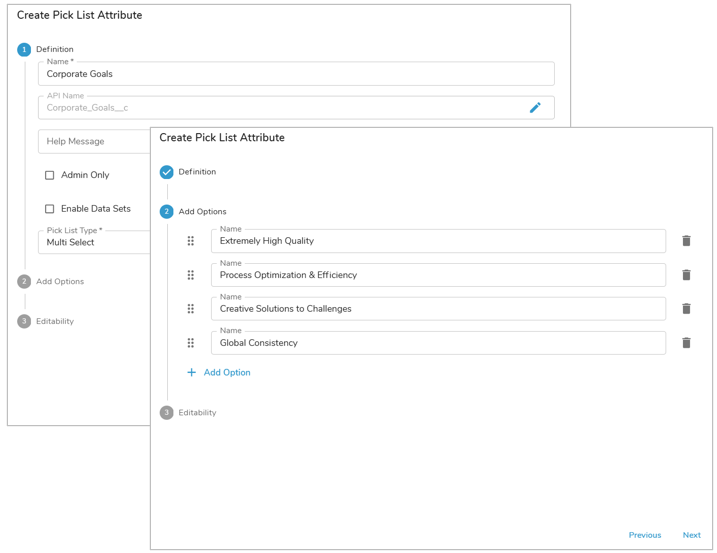Click the Corporate Goals name field
Viewport: 717px width, 553px height.
295,74
